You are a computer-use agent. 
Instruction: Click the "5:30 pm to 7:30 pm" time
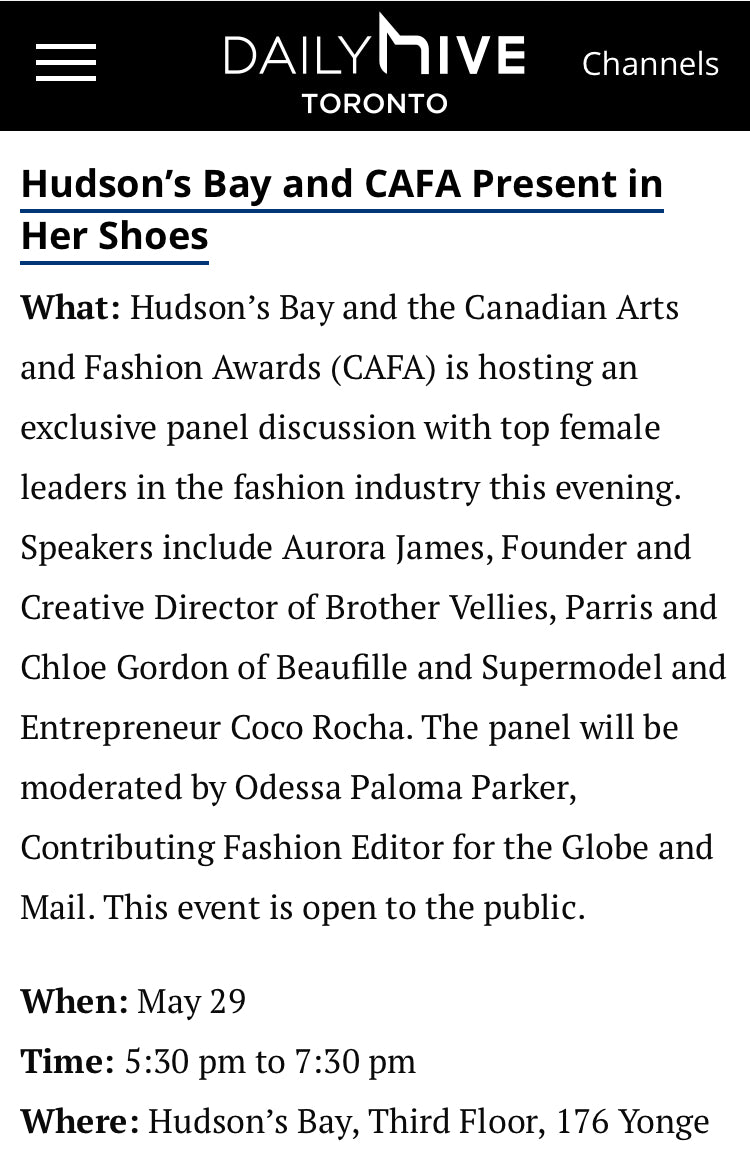[270, 1062]
